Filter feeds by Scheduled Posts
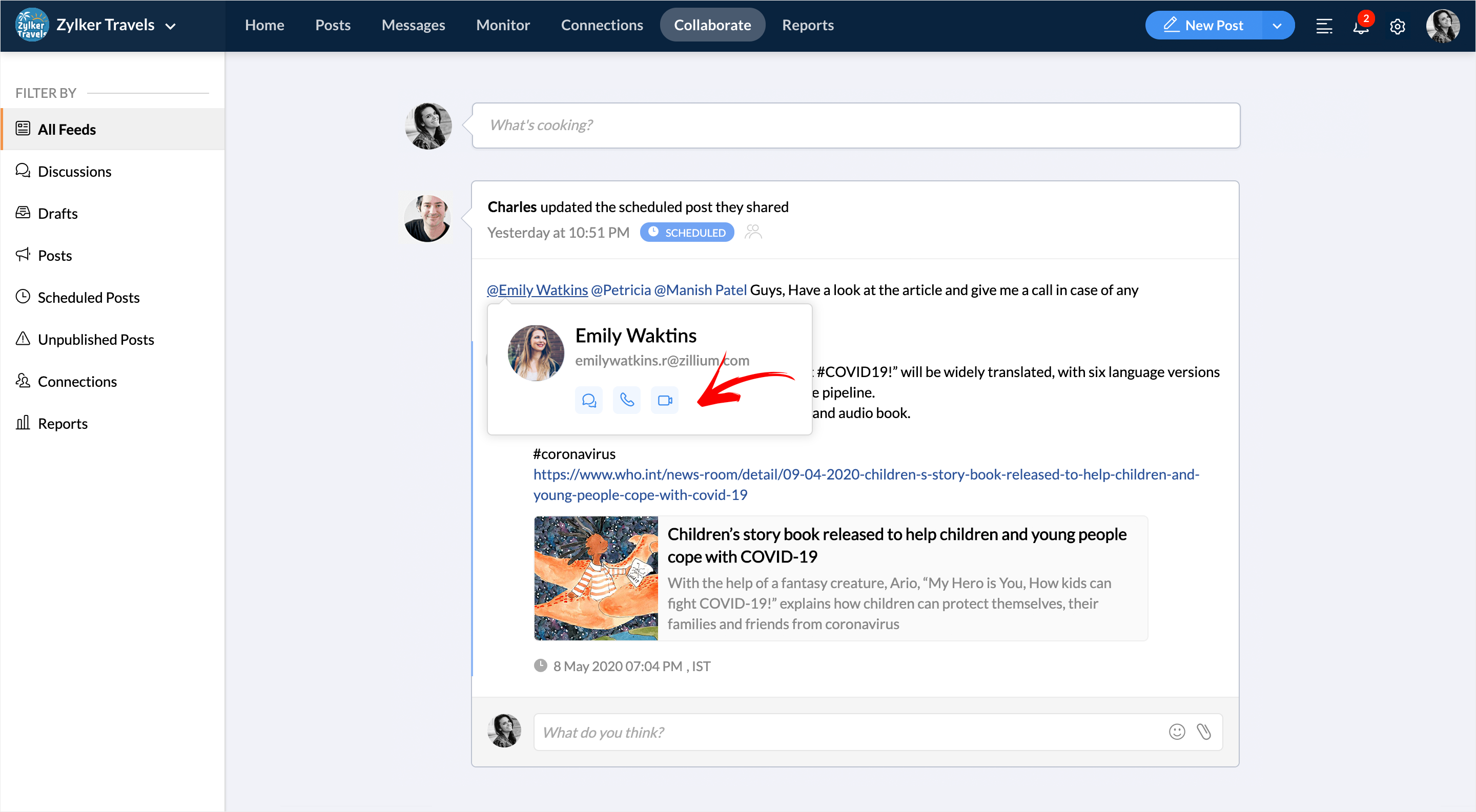Viewport: 1476px width, 812px height. point(88,297)
